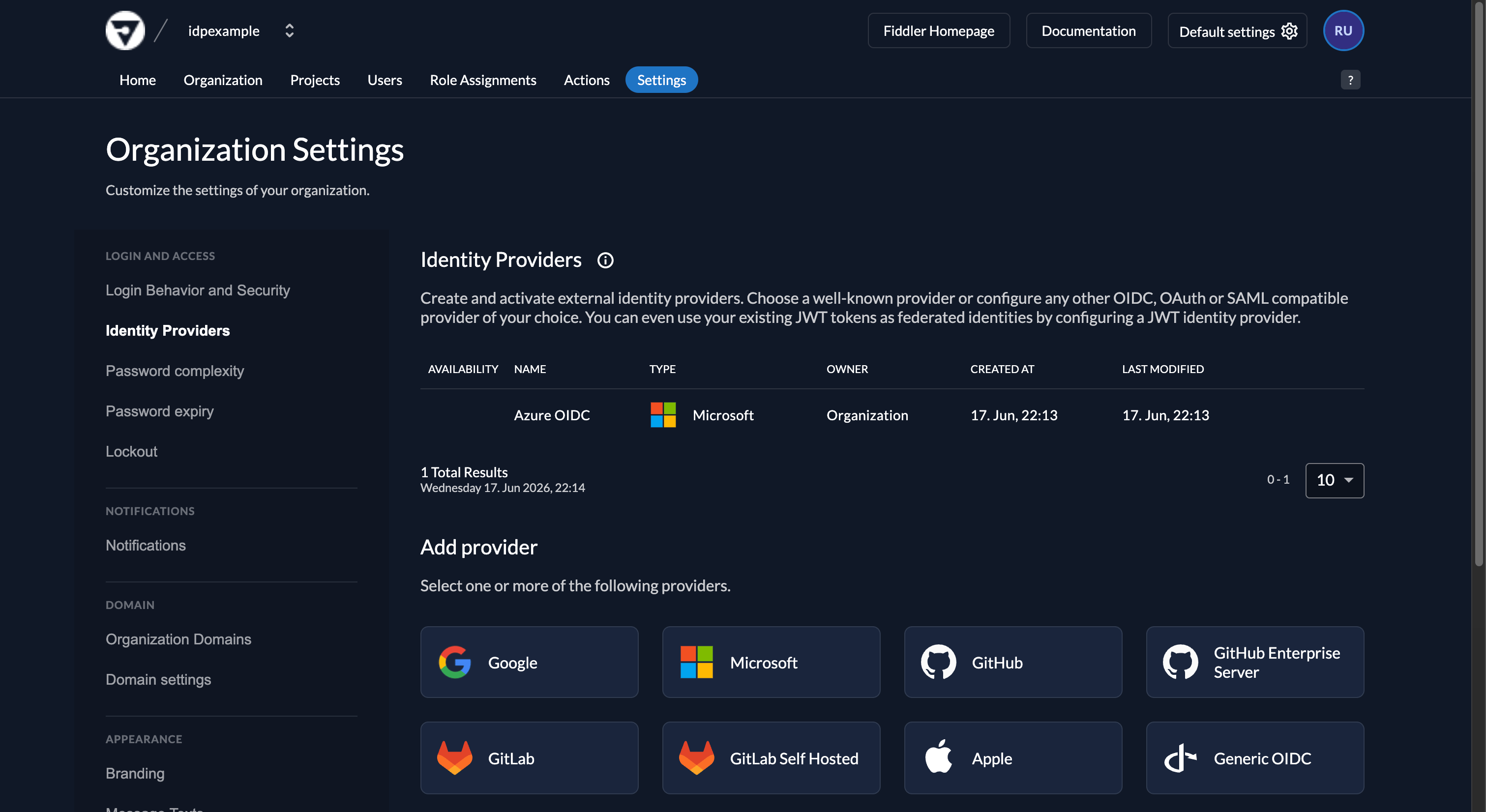Open Organization Domains settings

(178, 639)
